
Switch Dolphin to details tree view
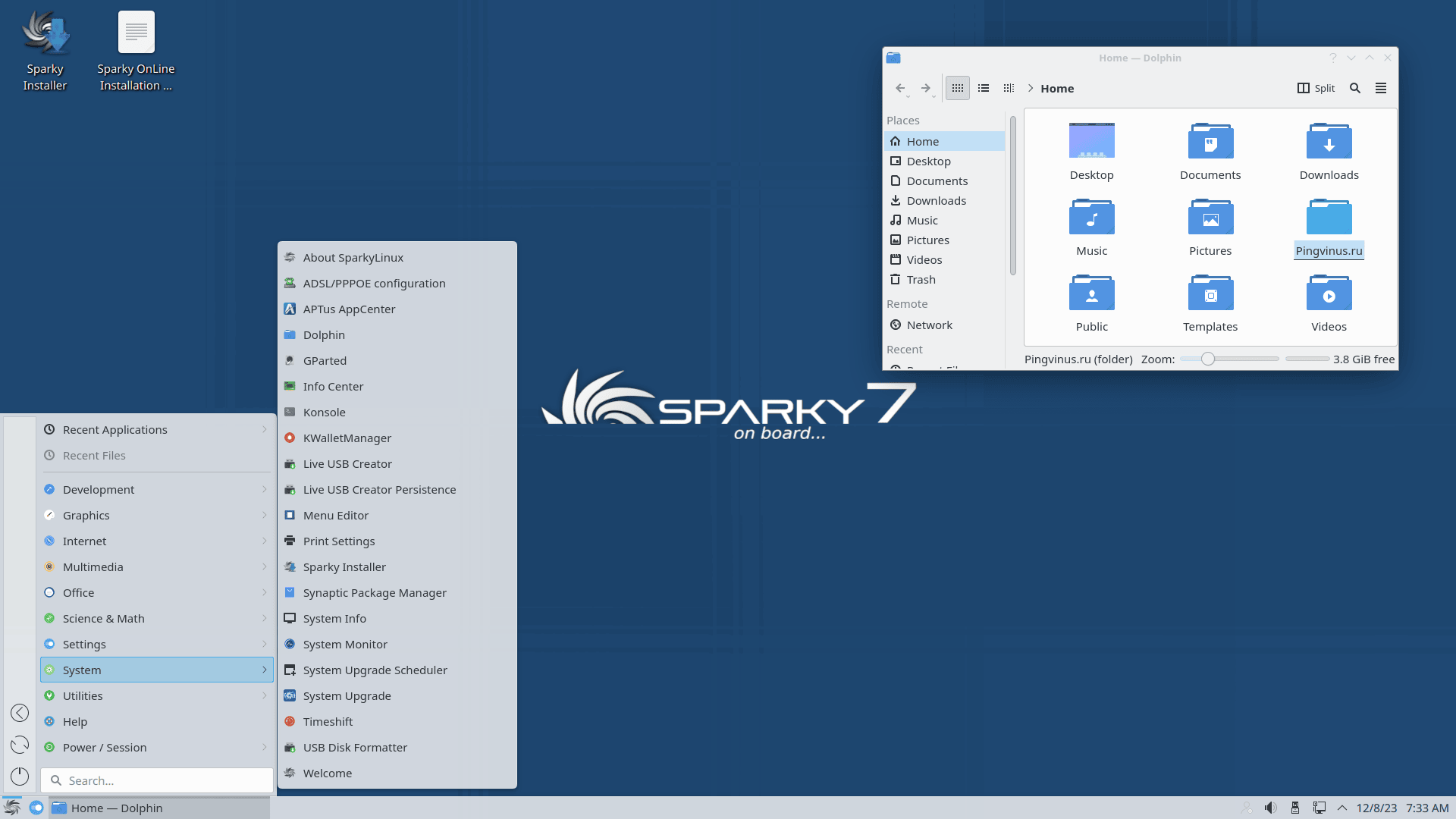[x=1009, y=88]
